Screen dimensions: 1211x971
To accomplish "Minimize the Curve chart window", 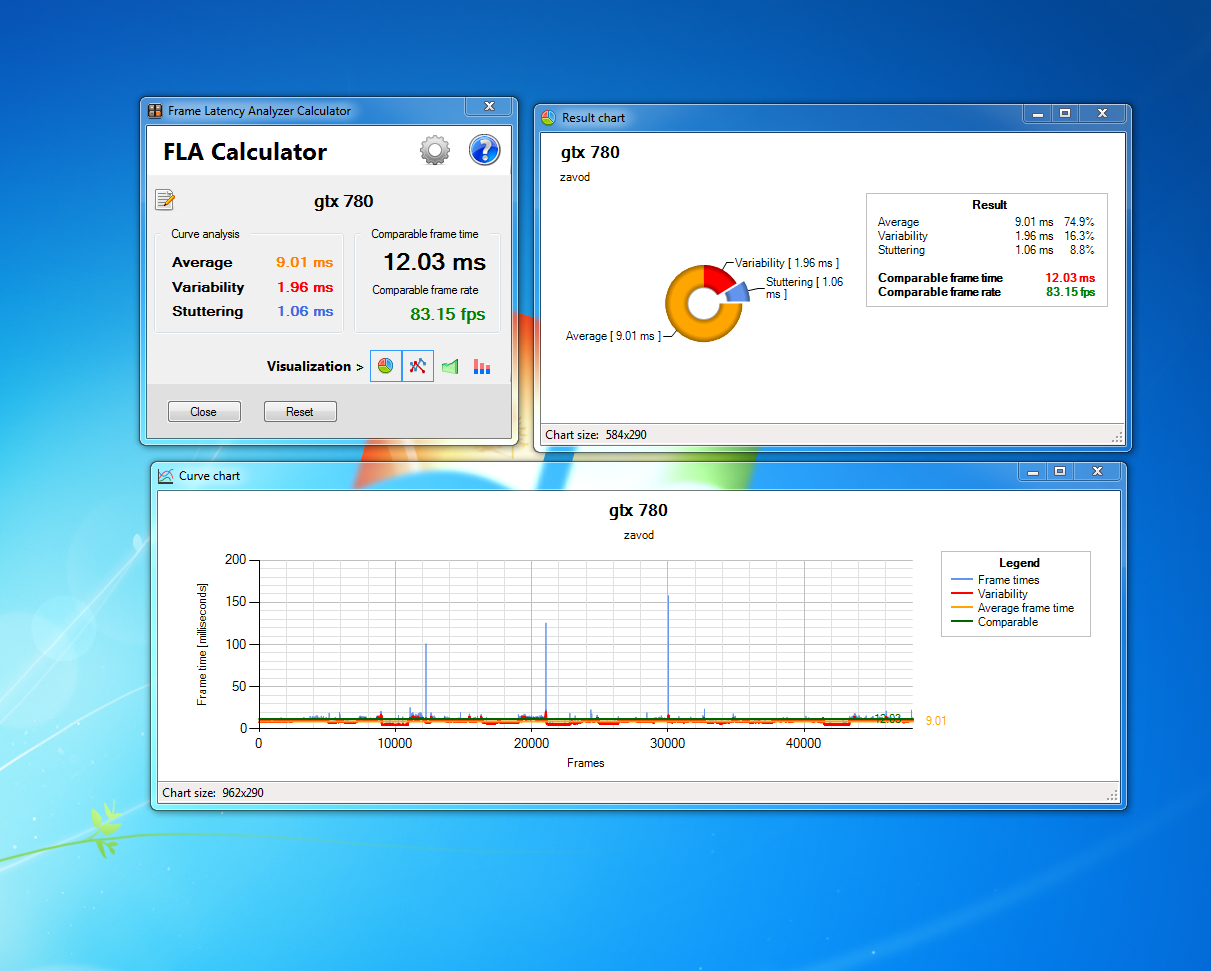I will point(1034,471).
